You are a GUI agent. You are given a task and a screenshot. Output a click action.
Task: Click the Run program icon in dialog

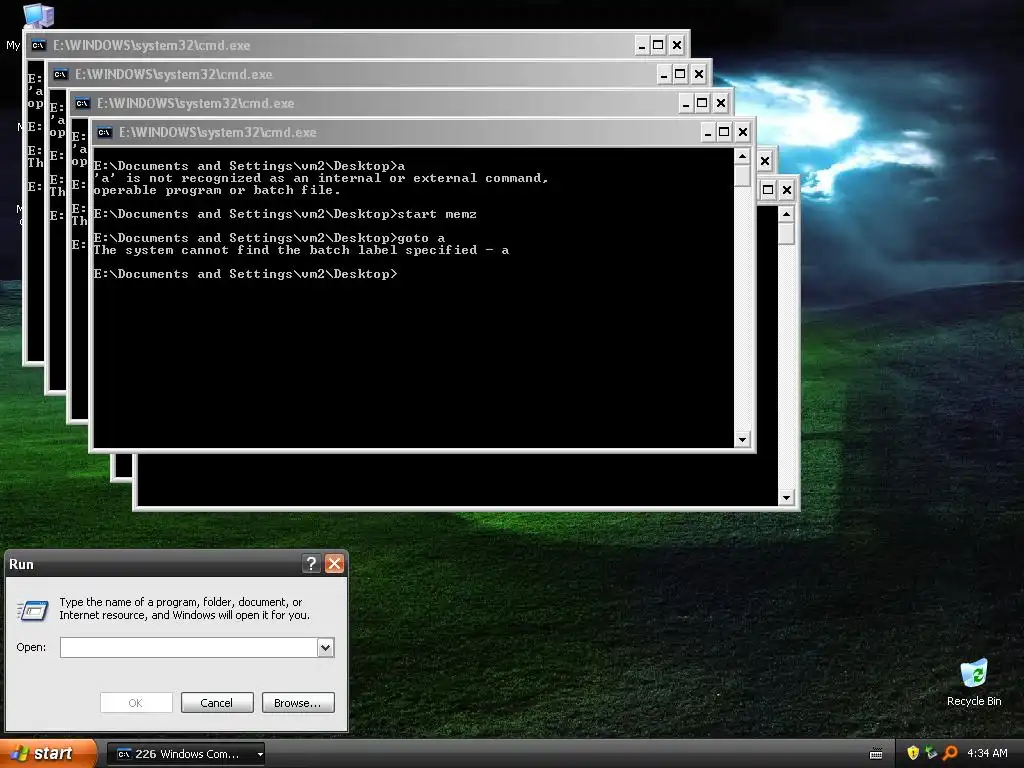coord(32,610)
